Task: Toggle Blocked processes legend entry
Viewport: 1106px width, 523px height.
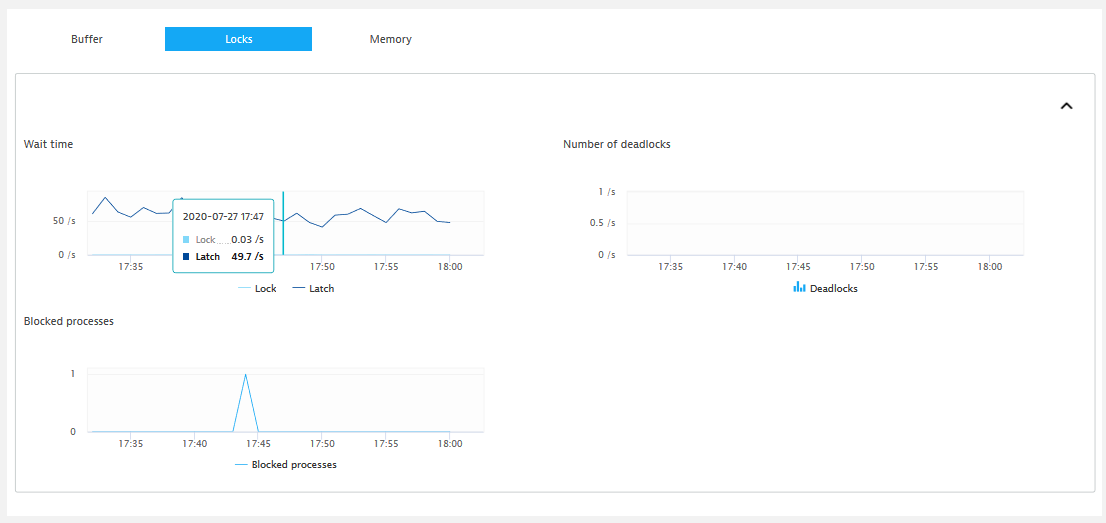Action: pyautogui.click(x=285, y=464)
